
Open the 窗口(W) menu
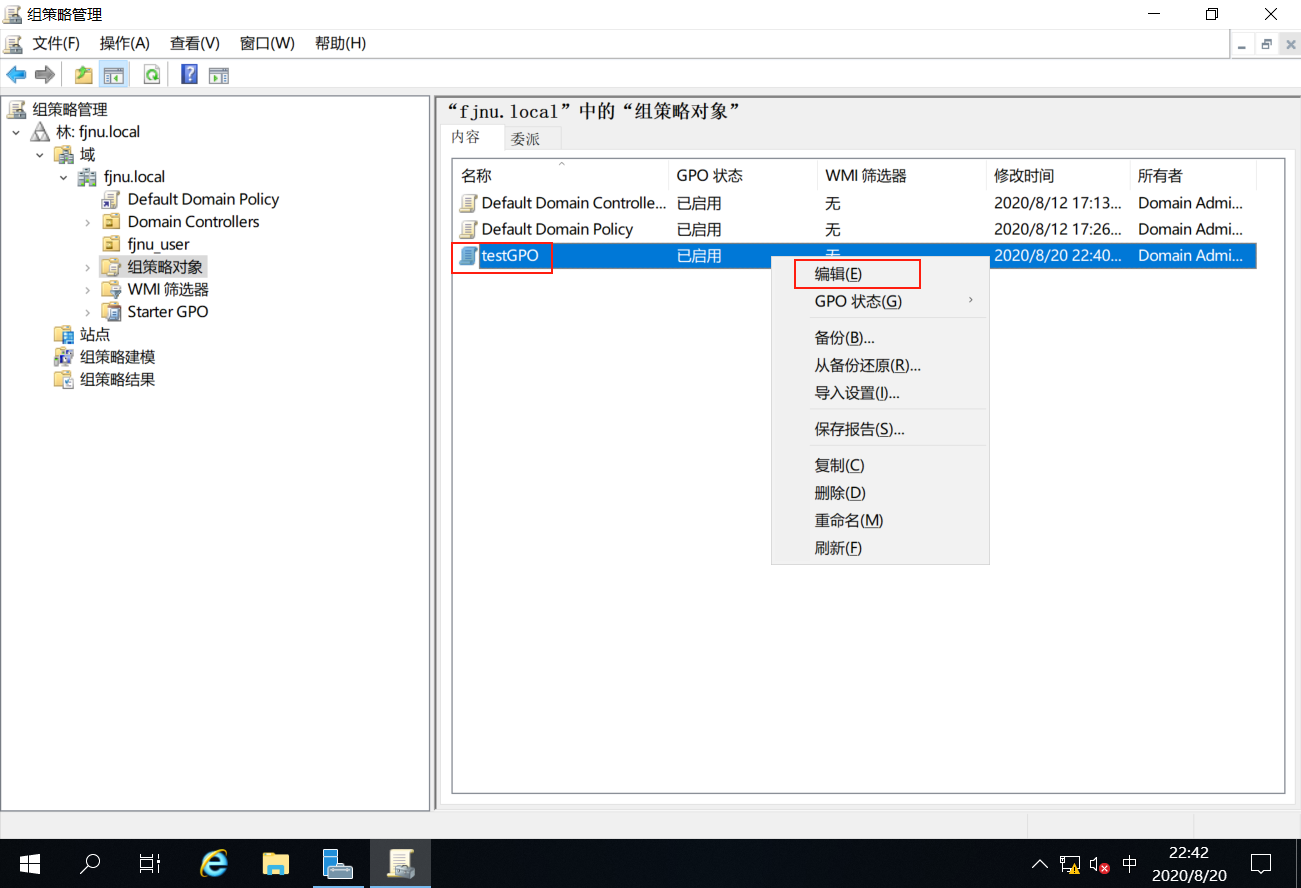point(268,43)
